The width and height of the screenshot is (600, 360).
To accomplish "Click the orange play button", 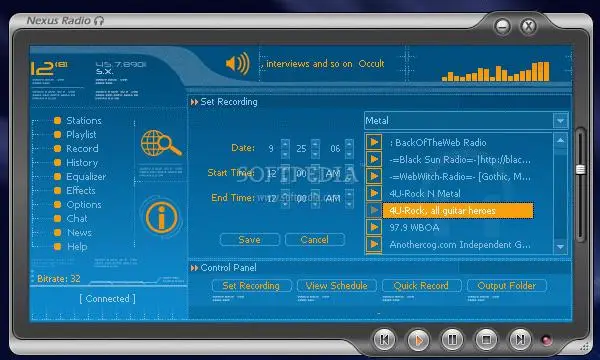I will 418,339.
